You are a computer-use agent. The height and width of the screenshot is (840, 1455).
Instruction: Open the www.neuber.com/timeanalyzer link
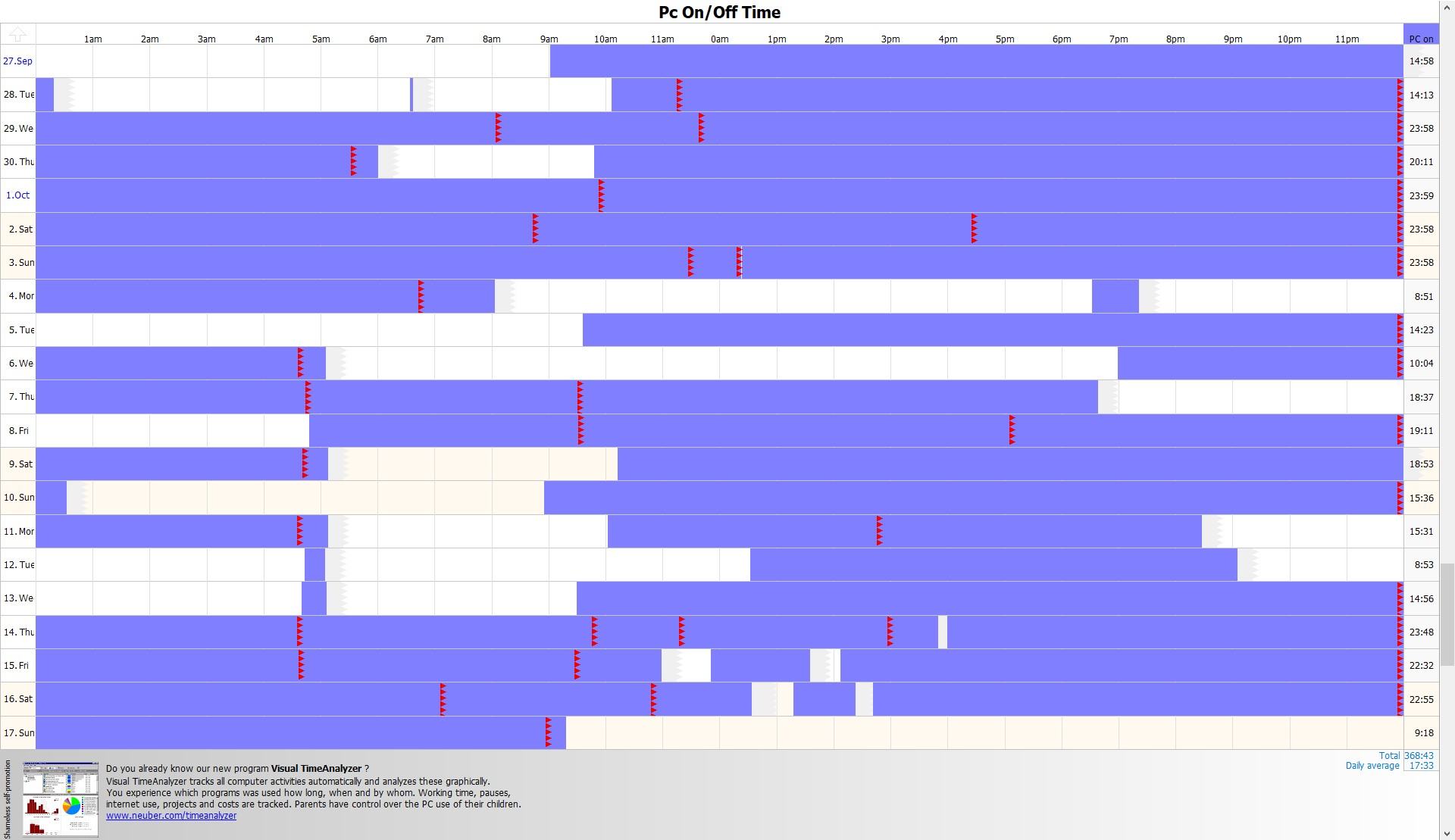tap(171, 816)
